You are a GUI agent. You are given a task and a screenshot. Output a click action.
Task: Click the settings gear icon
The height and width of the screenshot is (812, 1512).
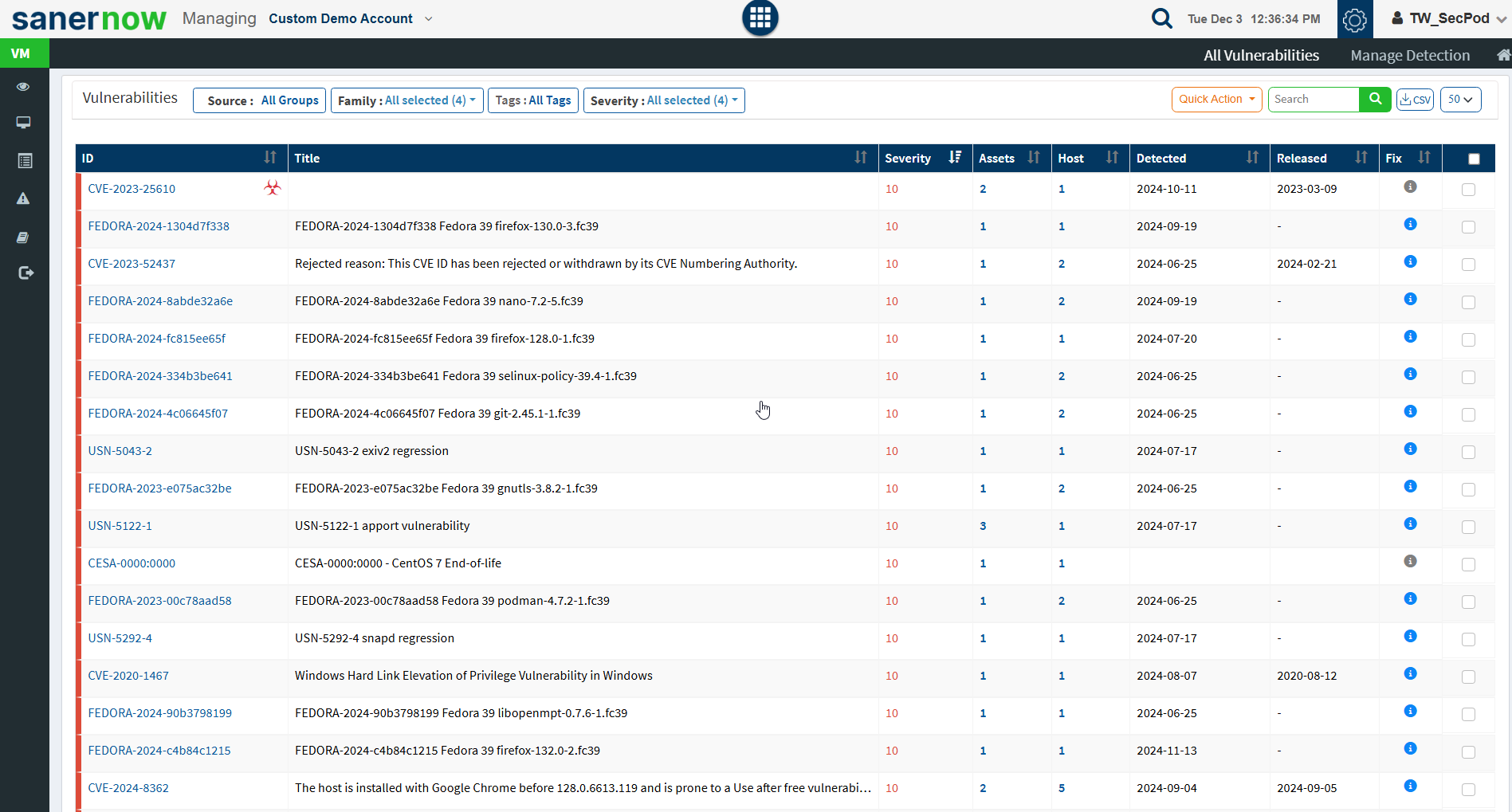(1354, 19)
